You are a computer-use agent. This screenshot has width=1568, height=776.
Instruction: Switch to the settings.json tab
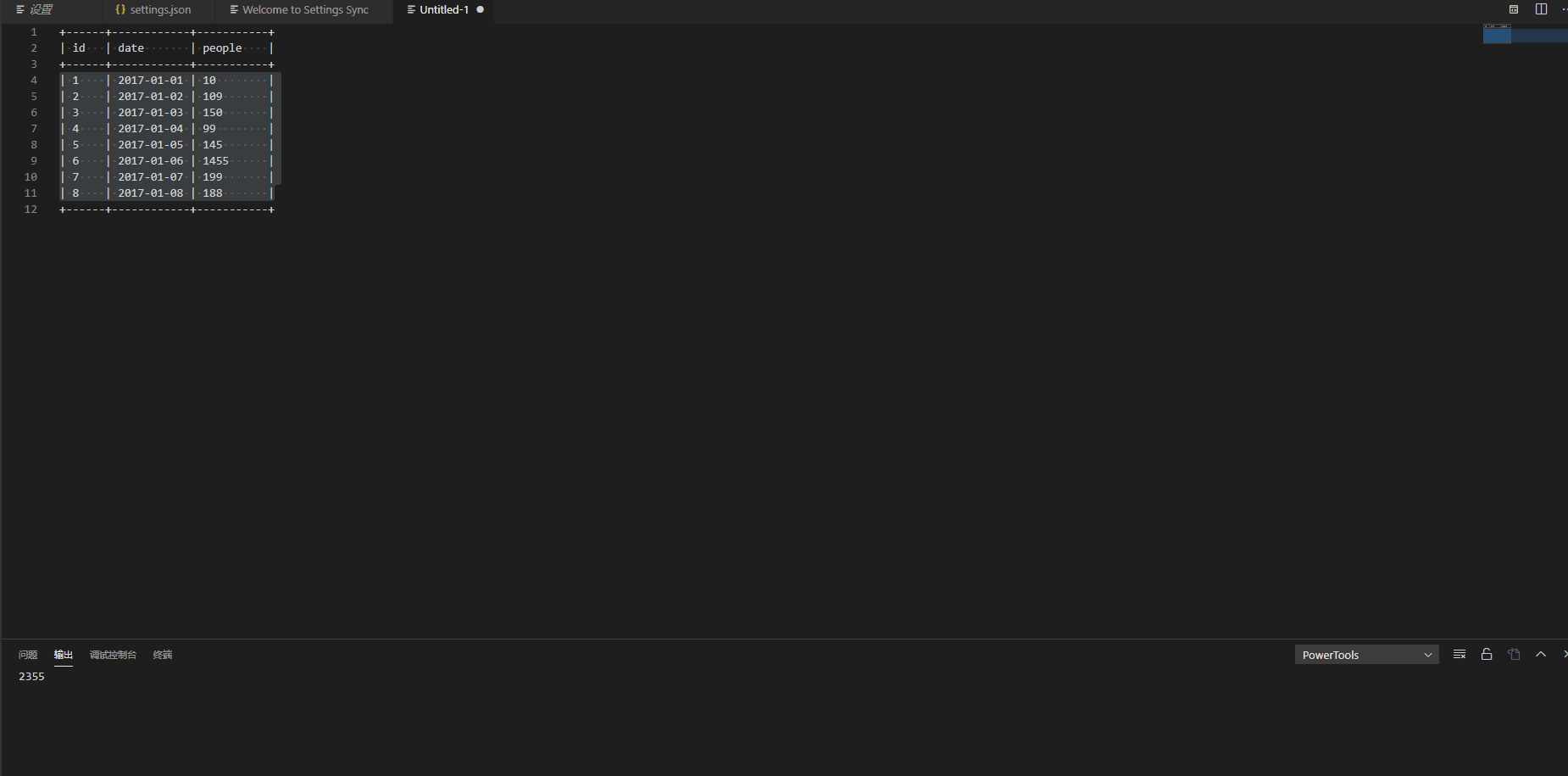tap(153, 10)
